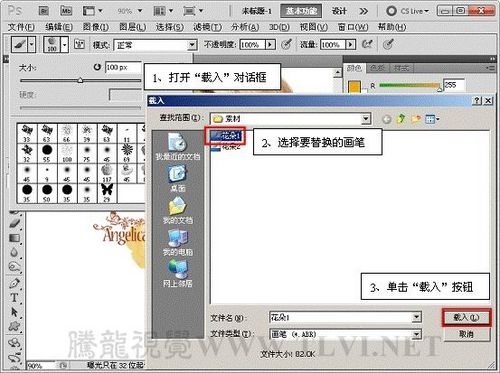Switch to the 设计 Design workspace
Screen dimensions: 500x373
[339, 11]
